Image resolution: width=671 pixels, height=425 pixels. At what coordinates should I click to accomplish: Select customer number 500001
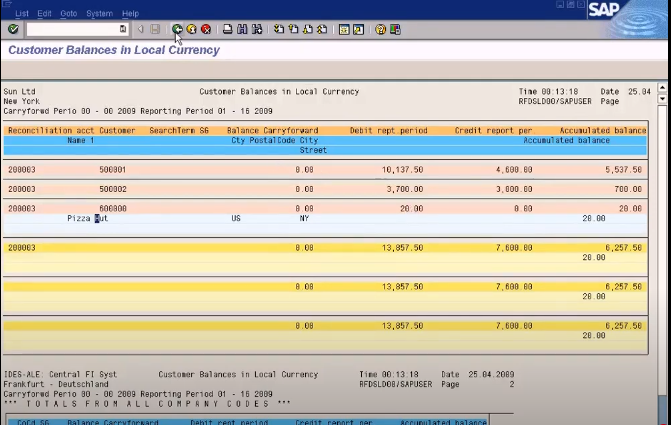pos(113,169)
